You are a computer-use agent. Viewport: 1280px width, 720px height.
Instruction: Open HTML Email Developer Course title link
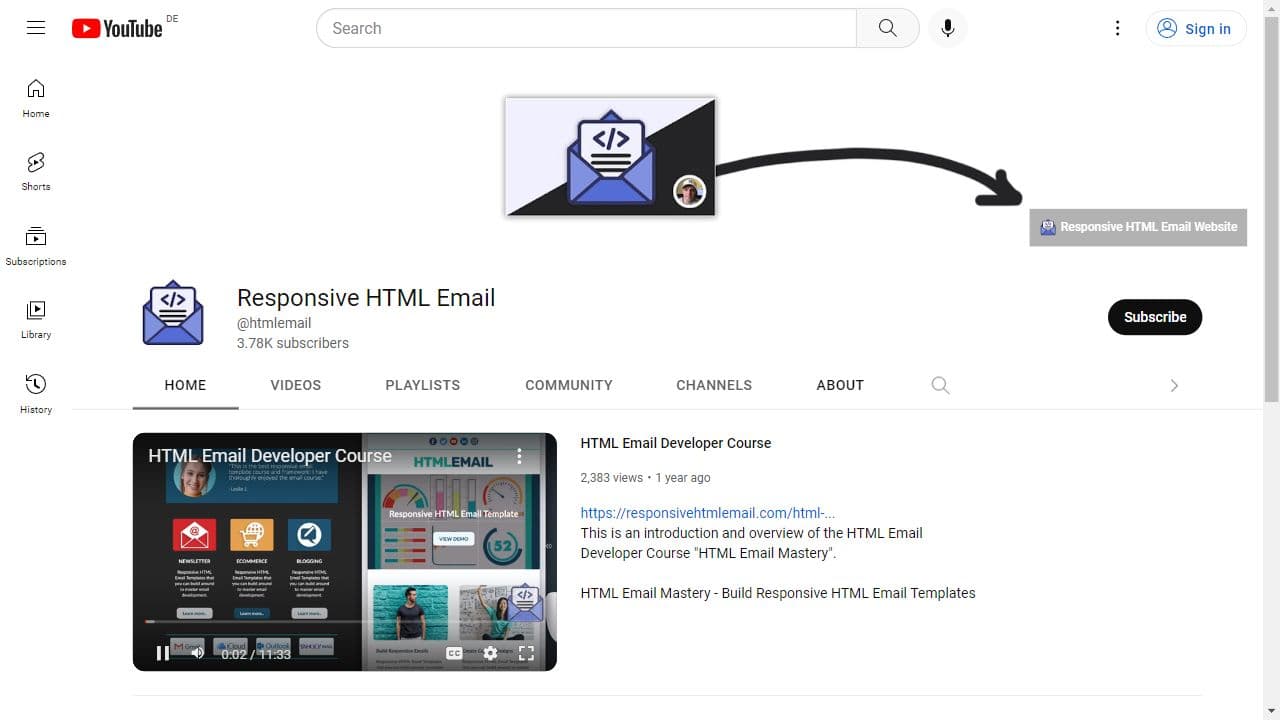click(x=676, y=443)
